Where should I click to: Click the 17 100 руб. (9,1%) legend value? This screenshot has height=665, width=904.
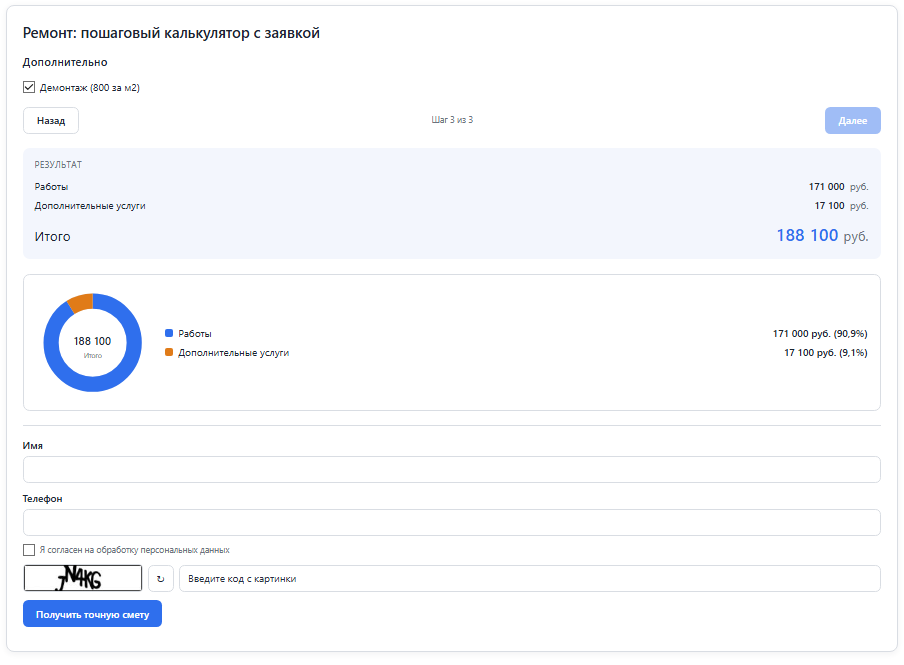click(x=826, y=352)
